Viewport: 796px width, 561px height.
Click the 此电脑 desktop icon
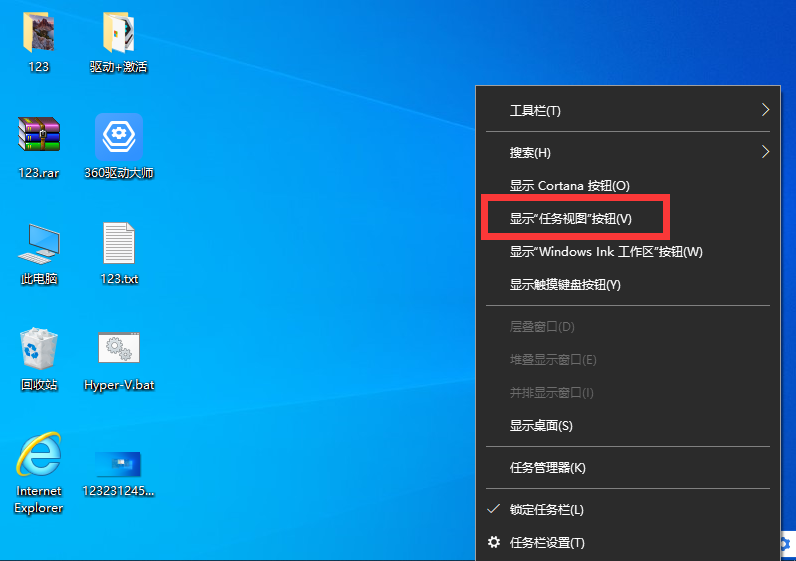(x=38, y=244)
